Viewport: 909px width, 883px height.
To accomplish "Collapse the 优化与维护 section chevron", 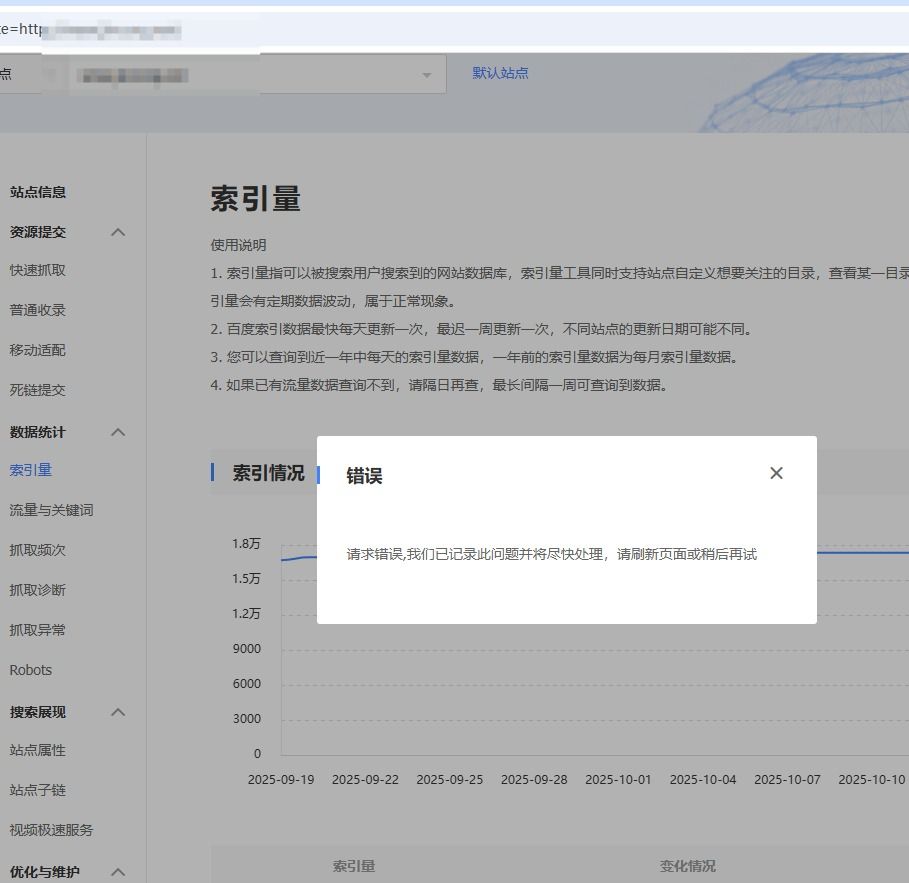I will (118, 872).
